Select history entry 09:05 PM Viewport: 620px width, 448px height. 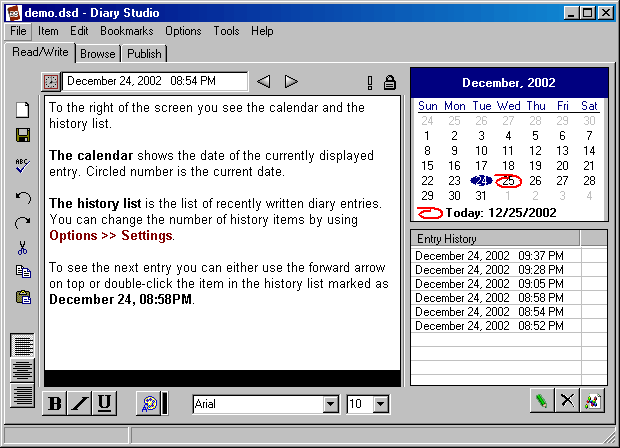pos(496,284)
